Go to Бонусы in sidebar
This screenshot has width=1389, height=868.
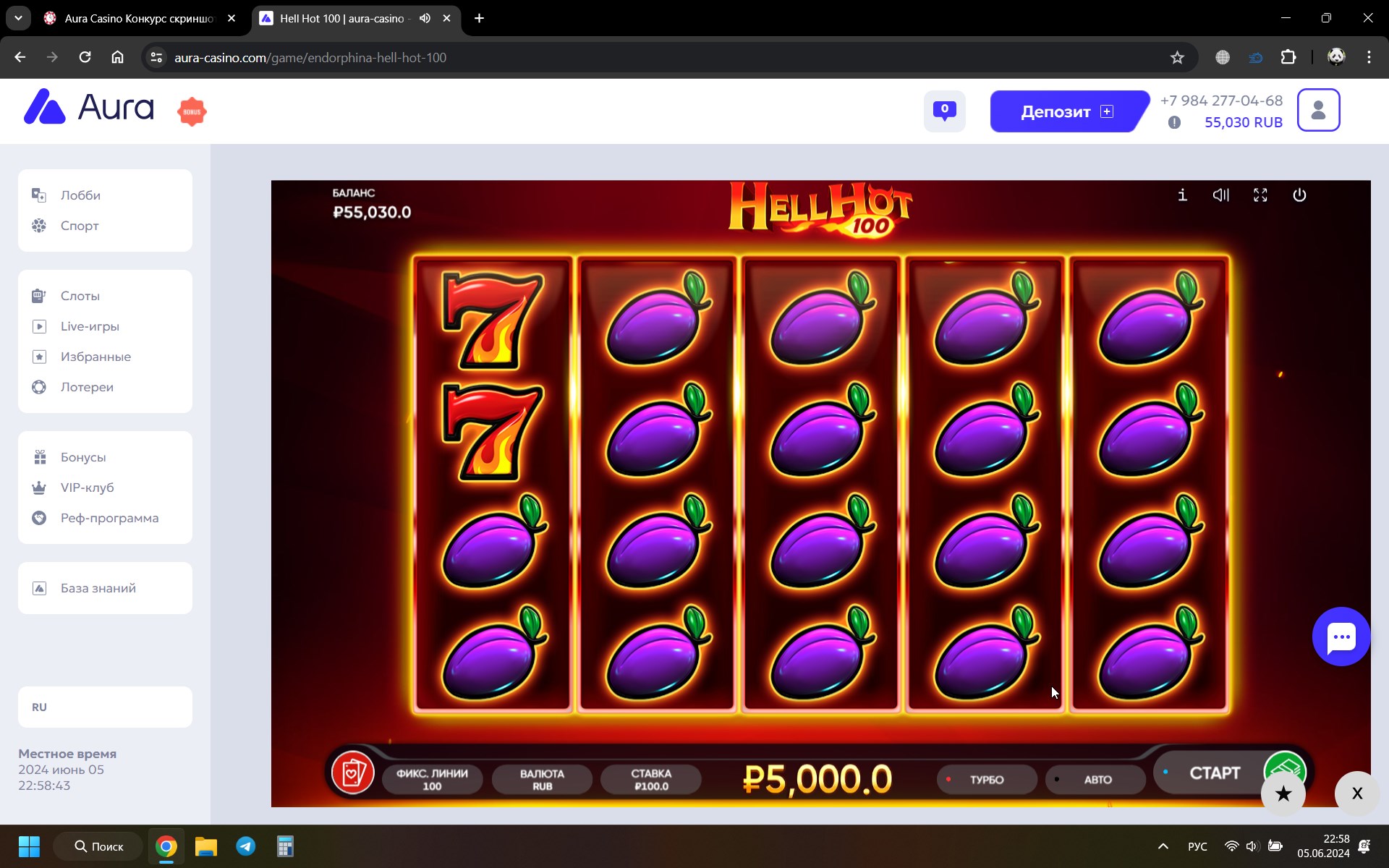tap(82, 457)
